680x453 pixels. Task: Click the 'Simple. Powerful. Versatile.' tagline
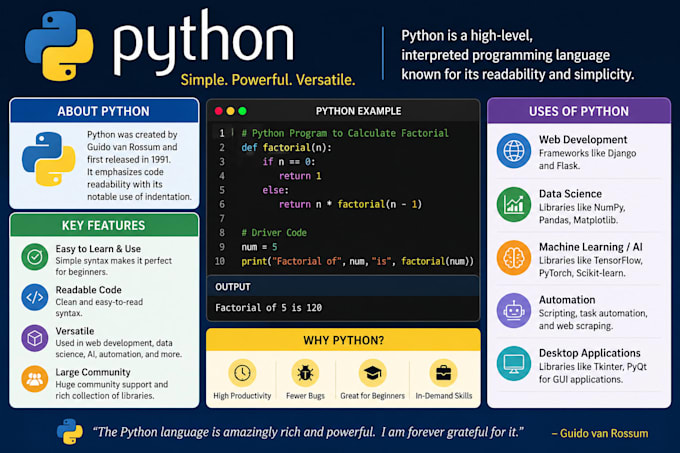(268, 80)
